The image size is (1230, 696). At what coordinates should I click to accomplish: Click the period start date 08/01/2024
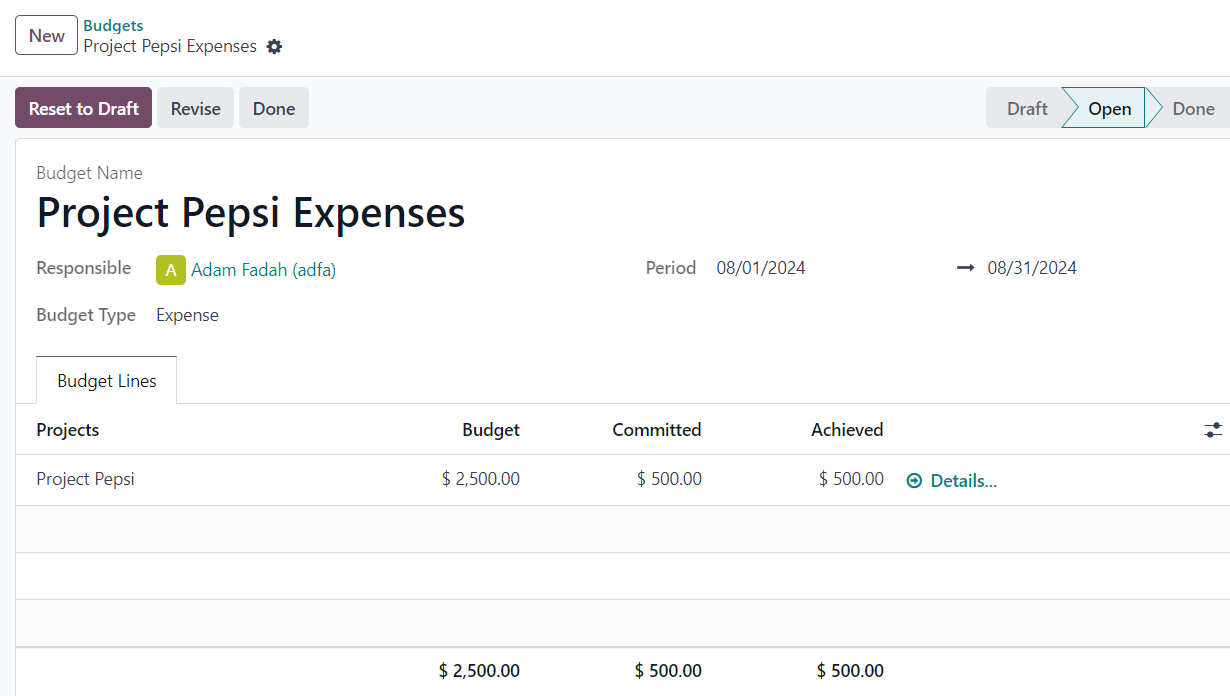tap(761, 268)
